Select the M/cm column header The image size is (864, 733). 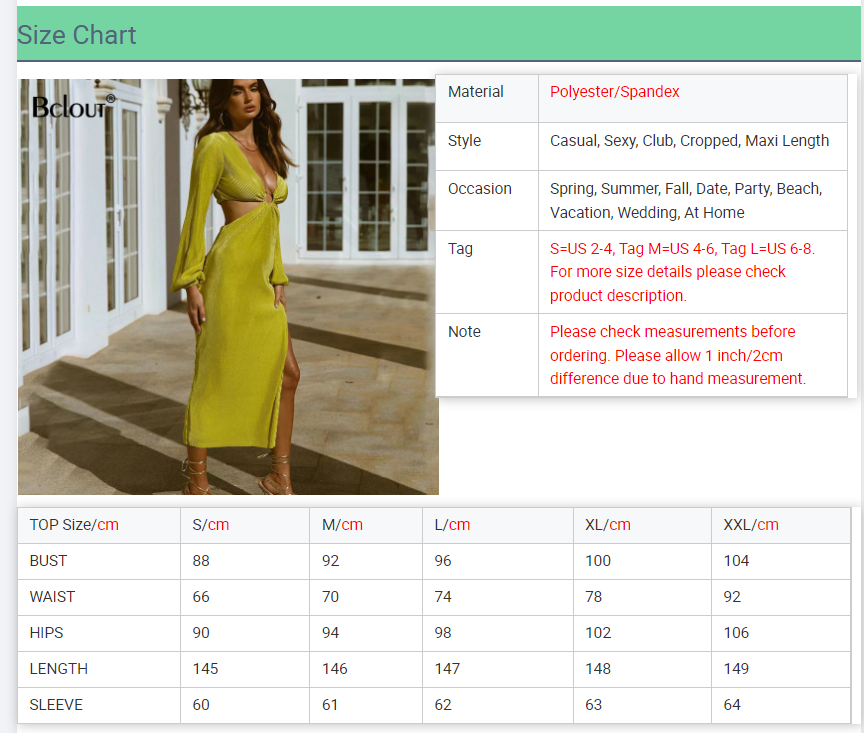(342, 525)
